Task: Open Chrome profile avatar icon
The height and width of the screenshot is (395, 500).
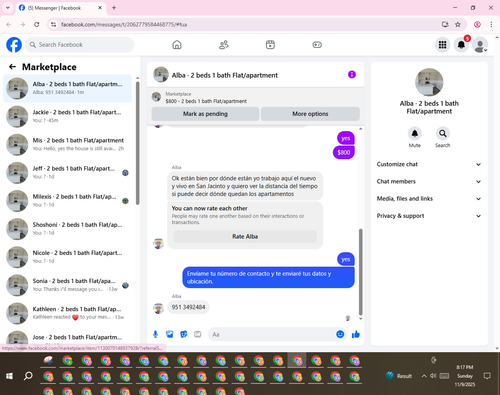Action: (477, 24)
